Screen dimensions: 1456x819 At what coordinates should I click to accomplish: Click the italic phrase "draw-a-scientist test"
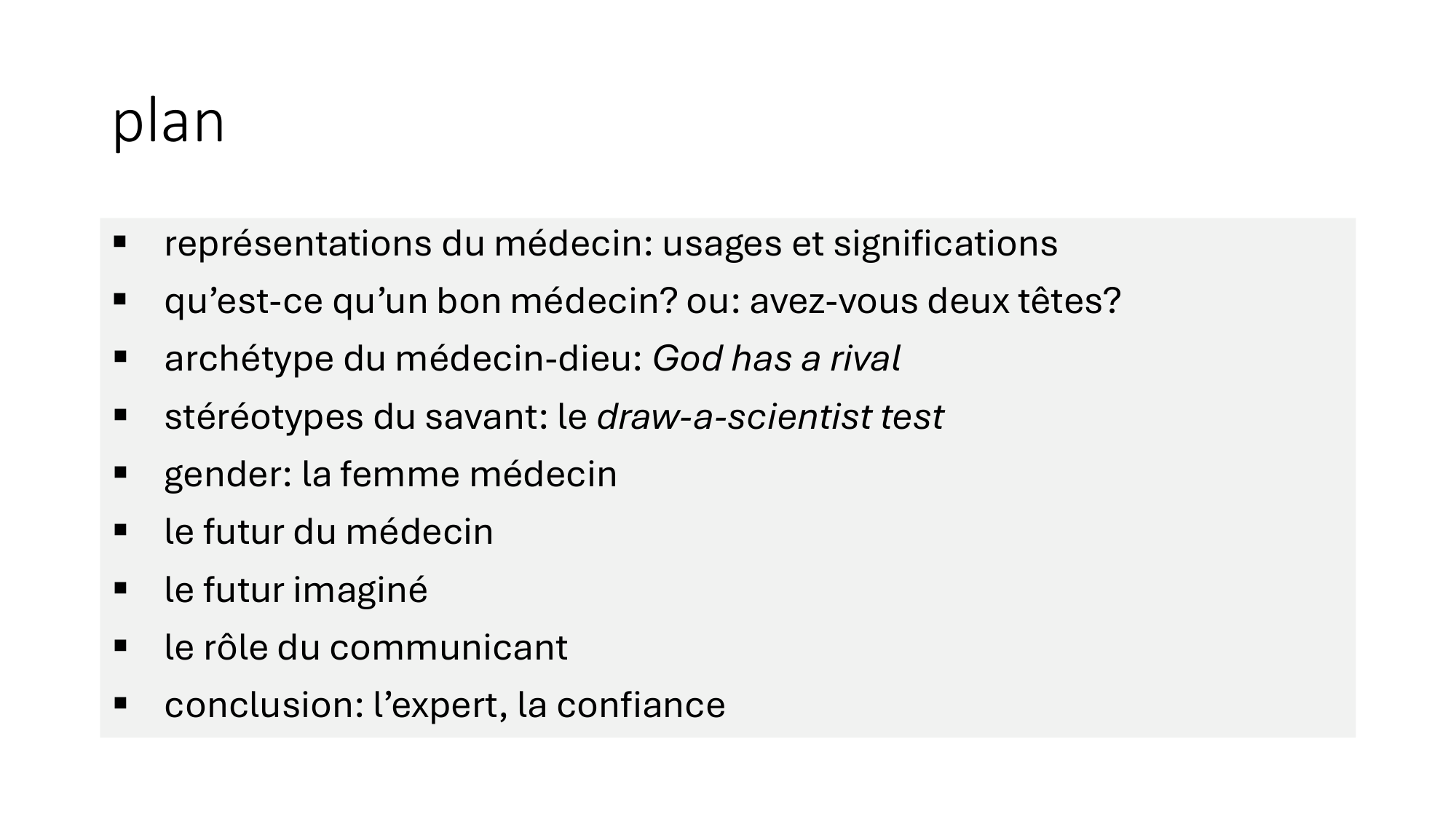(769, 416)
